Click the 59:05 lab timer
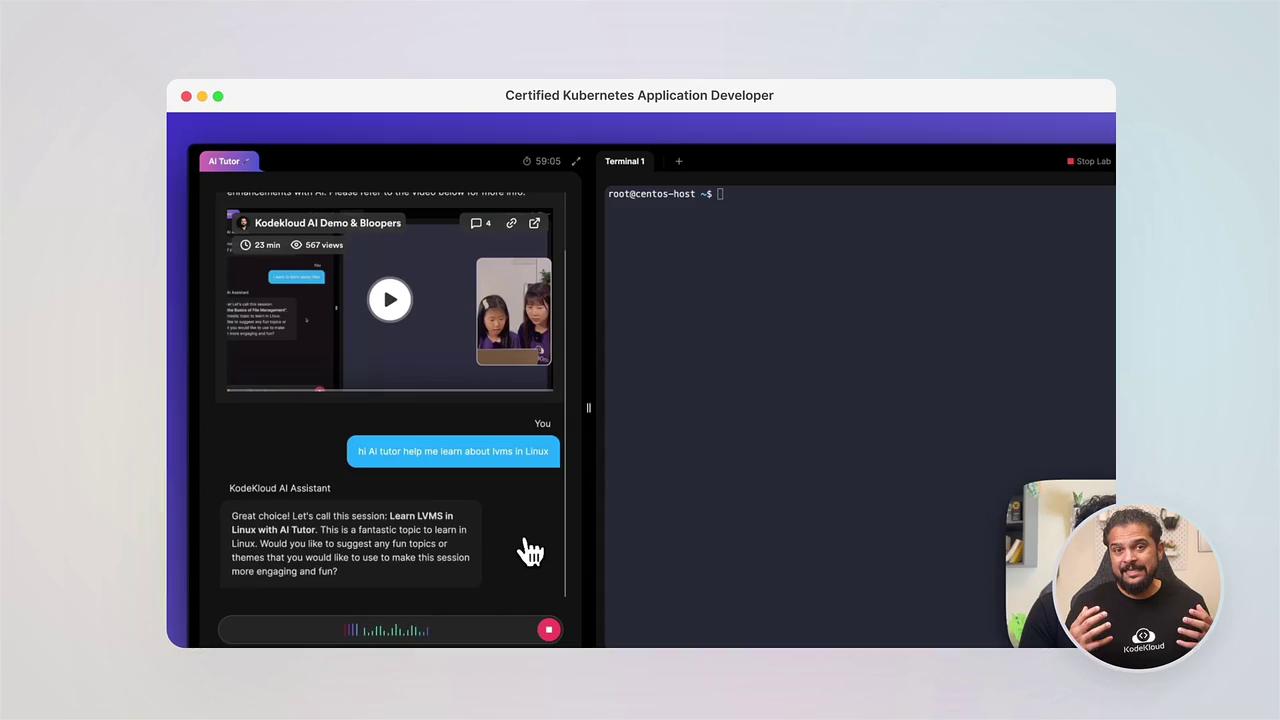The width and height of the screenshot is (1280, 720). 548,161
